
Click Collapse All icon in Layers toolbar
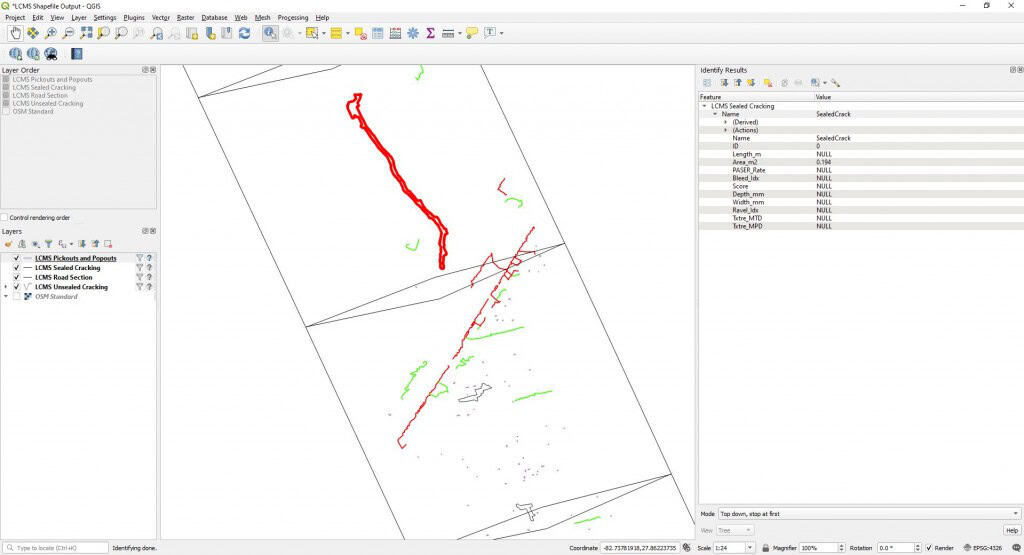95,244
